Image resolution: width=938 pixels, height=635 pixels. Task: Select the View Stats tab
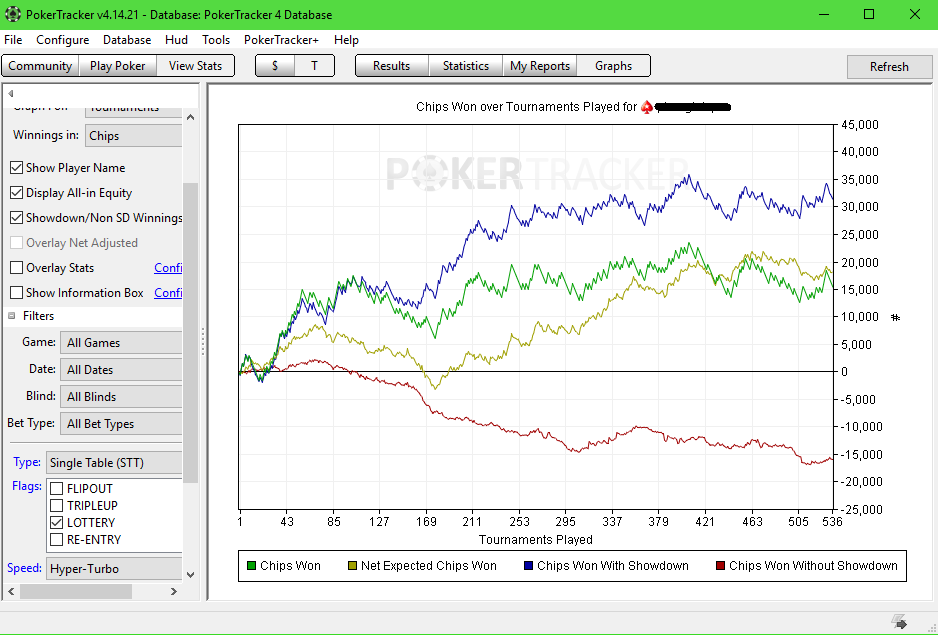pyautogui.click(x=196, y=66)
